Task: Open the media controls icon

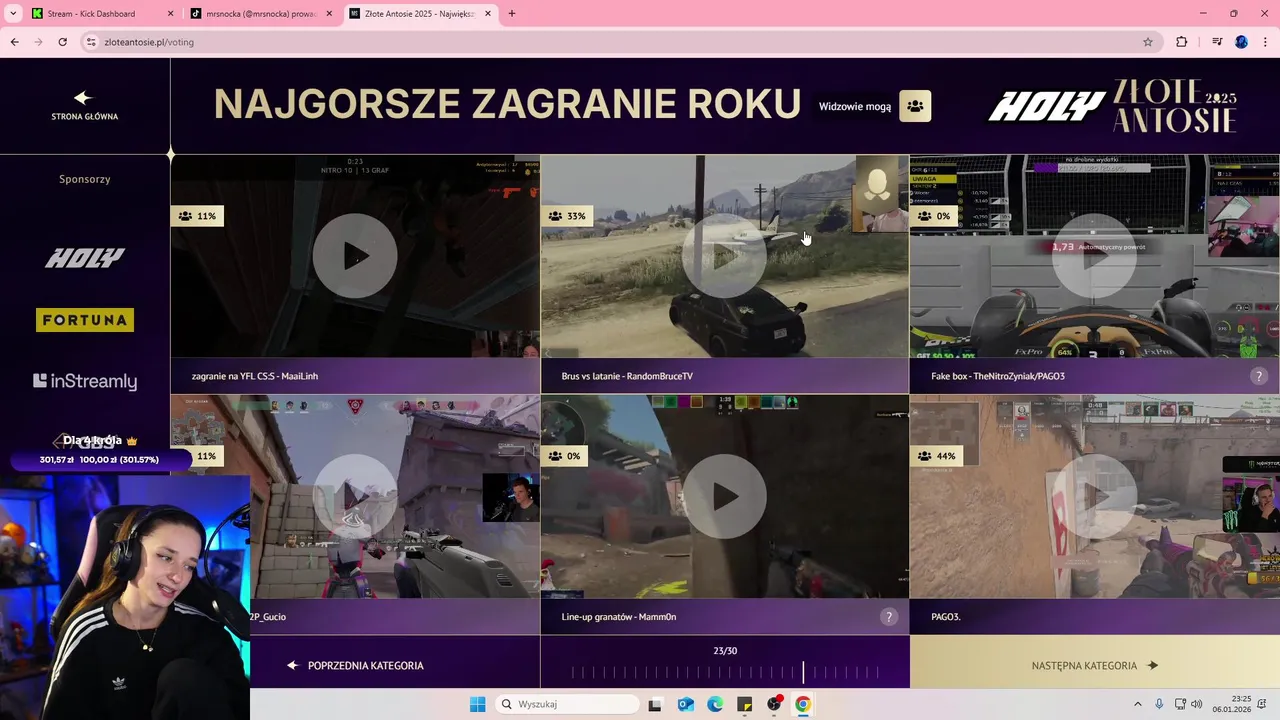Action: tap(1217, 42)
